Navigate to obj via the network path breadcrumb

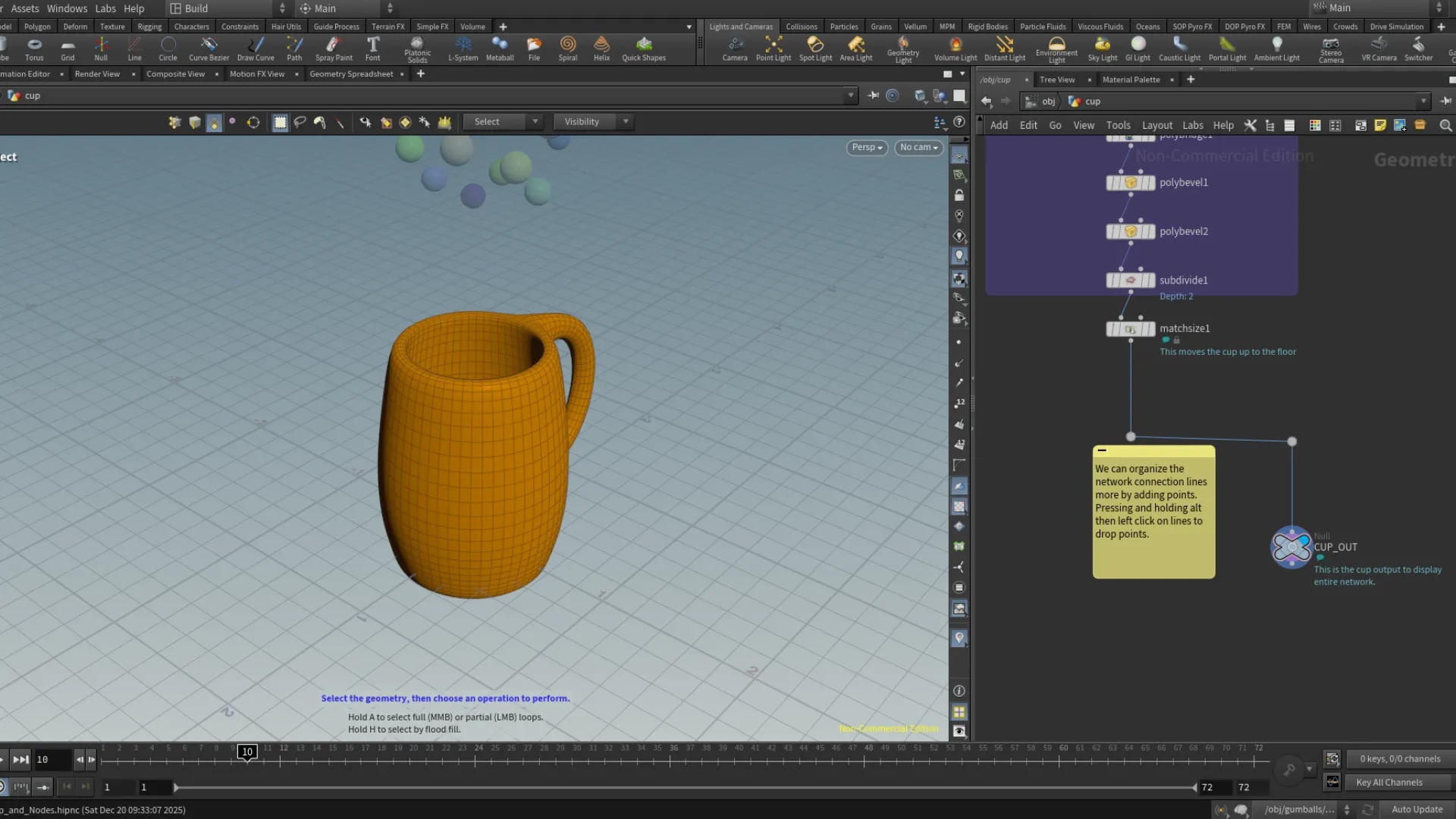pyautogui.click(x=1049, y=101)
